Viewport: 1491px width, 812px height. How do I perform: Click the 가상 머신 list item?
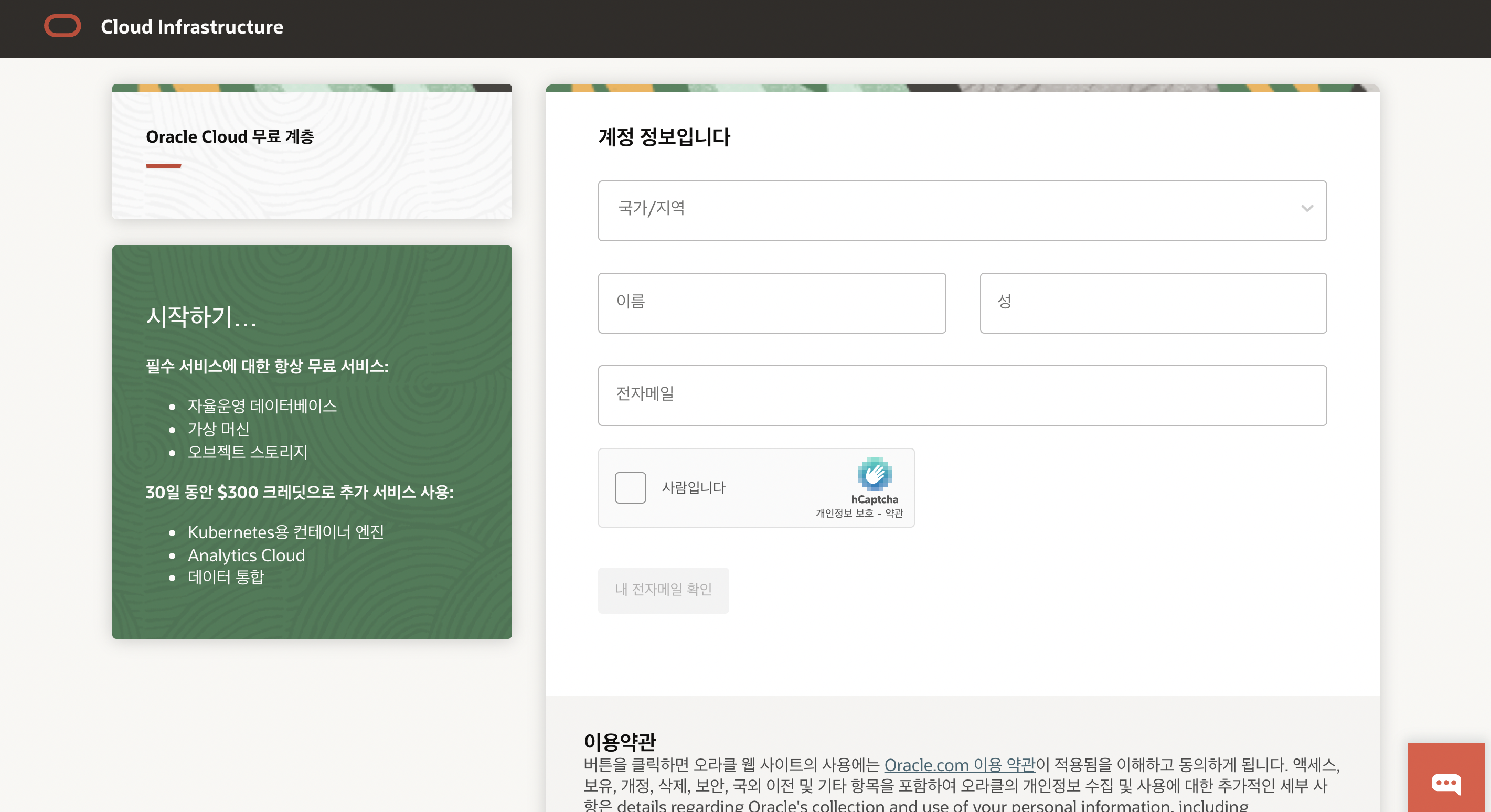pyautogui.click(x=219, y=429)
